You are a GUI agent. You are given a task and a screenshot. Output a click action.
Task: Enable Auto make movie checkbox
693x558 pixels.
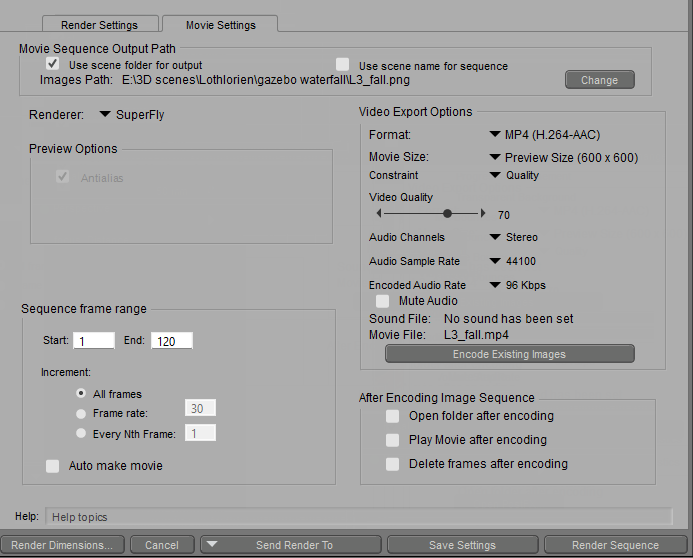coord(53,466)
